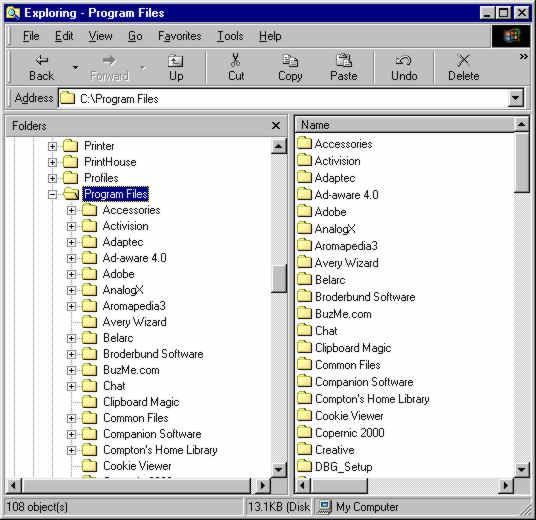Select Copernic 2000 folder icon in list
Viewport: 536px width, 520px height.
[304, 432]
